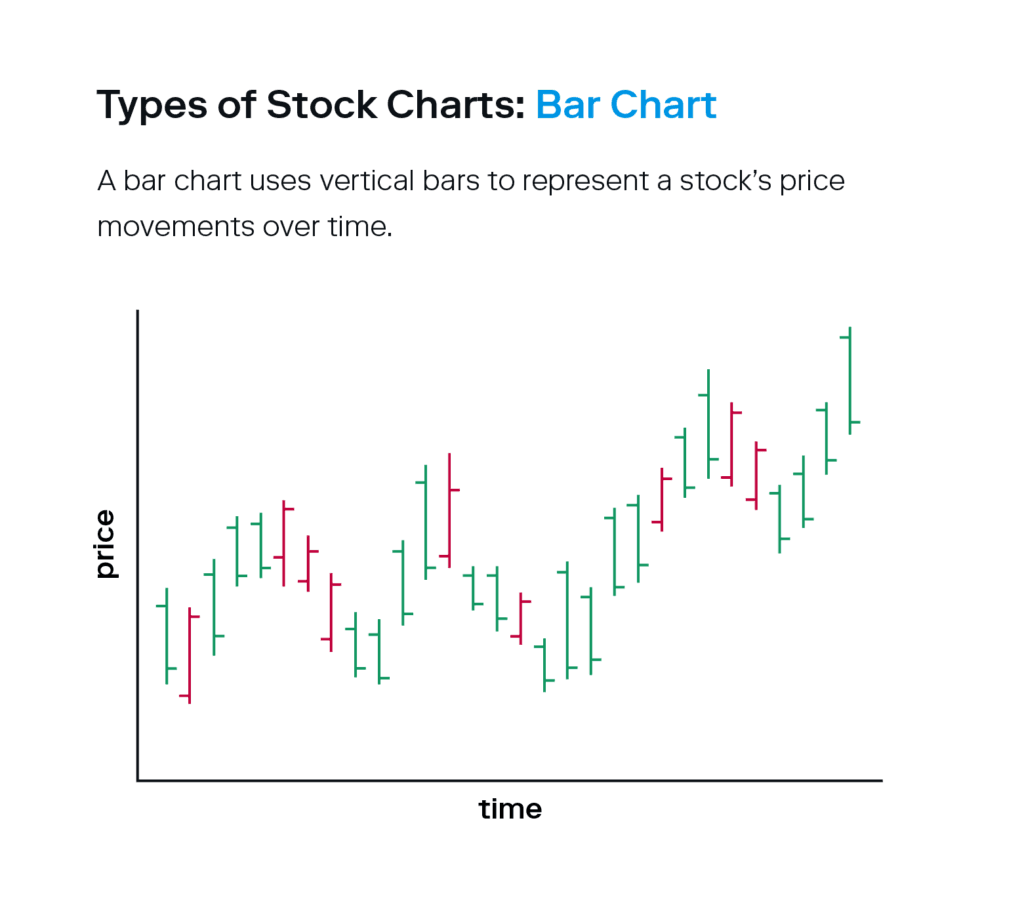Choose the lone red bar in the mid-right rally
This screenshot has height=913, width=1024.
coord(661,499)
